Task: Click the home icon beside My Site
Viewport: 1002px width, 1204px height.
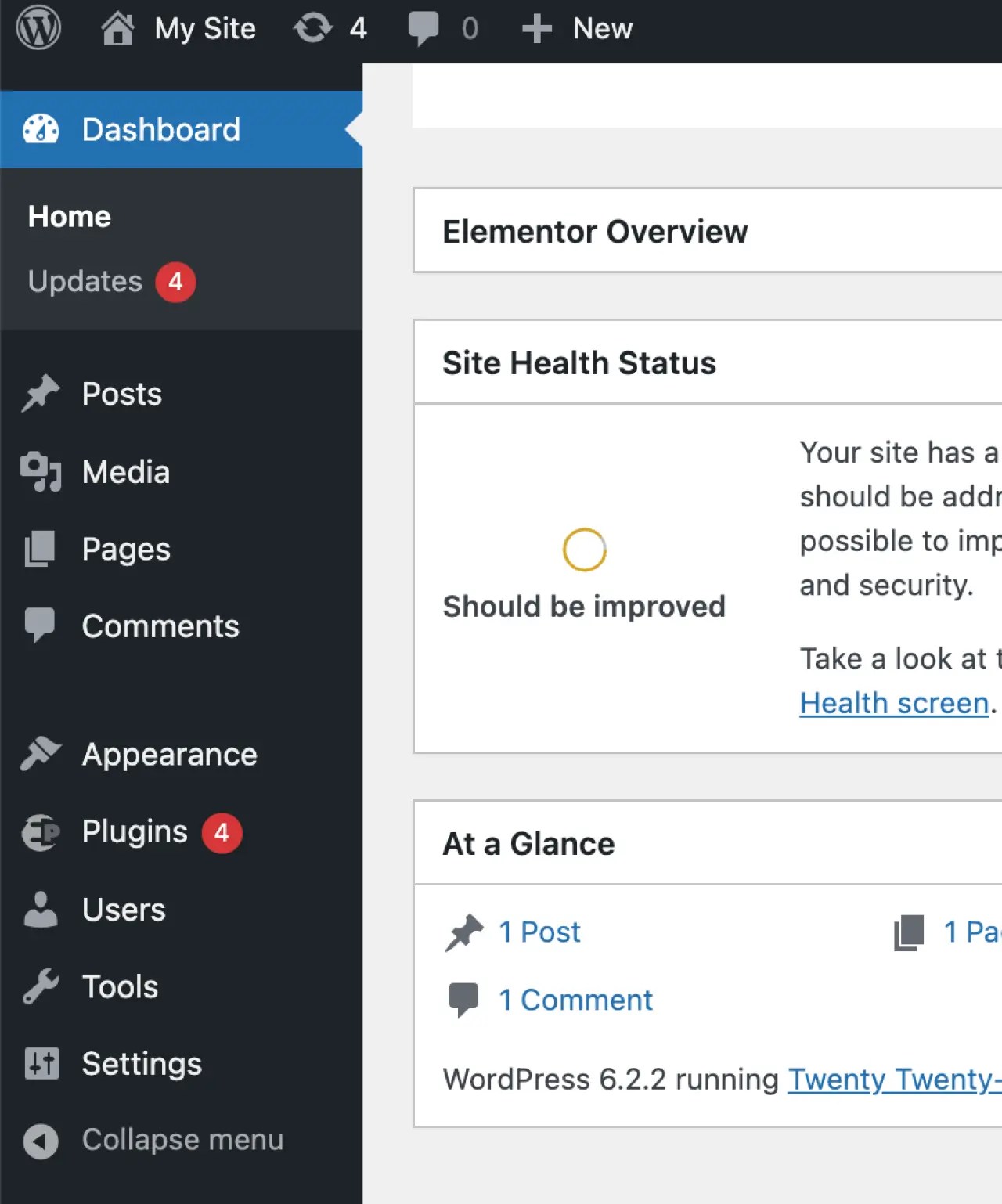Action: 117,29
